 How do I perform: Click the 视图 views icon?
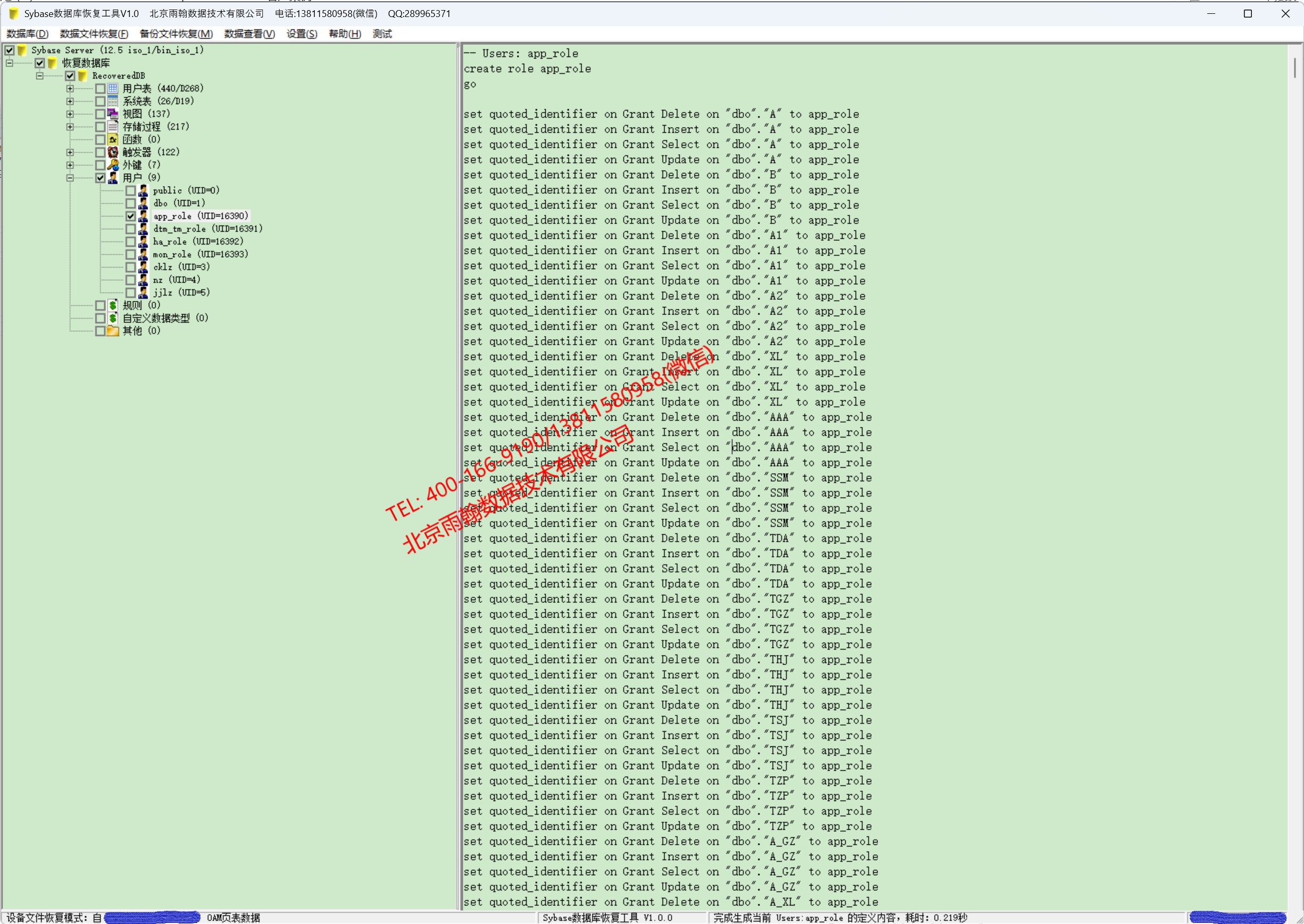point(113,114)
